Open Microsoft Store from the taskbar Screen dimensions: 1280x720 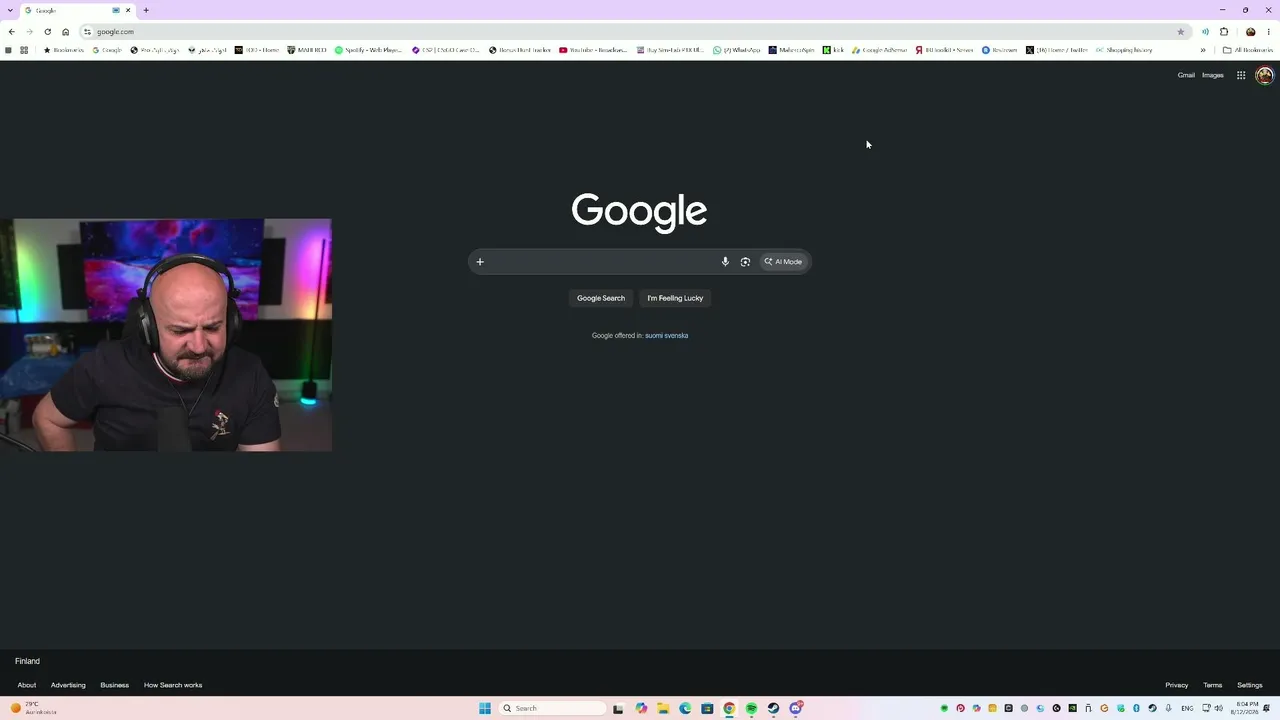click(x=707, y=708)
